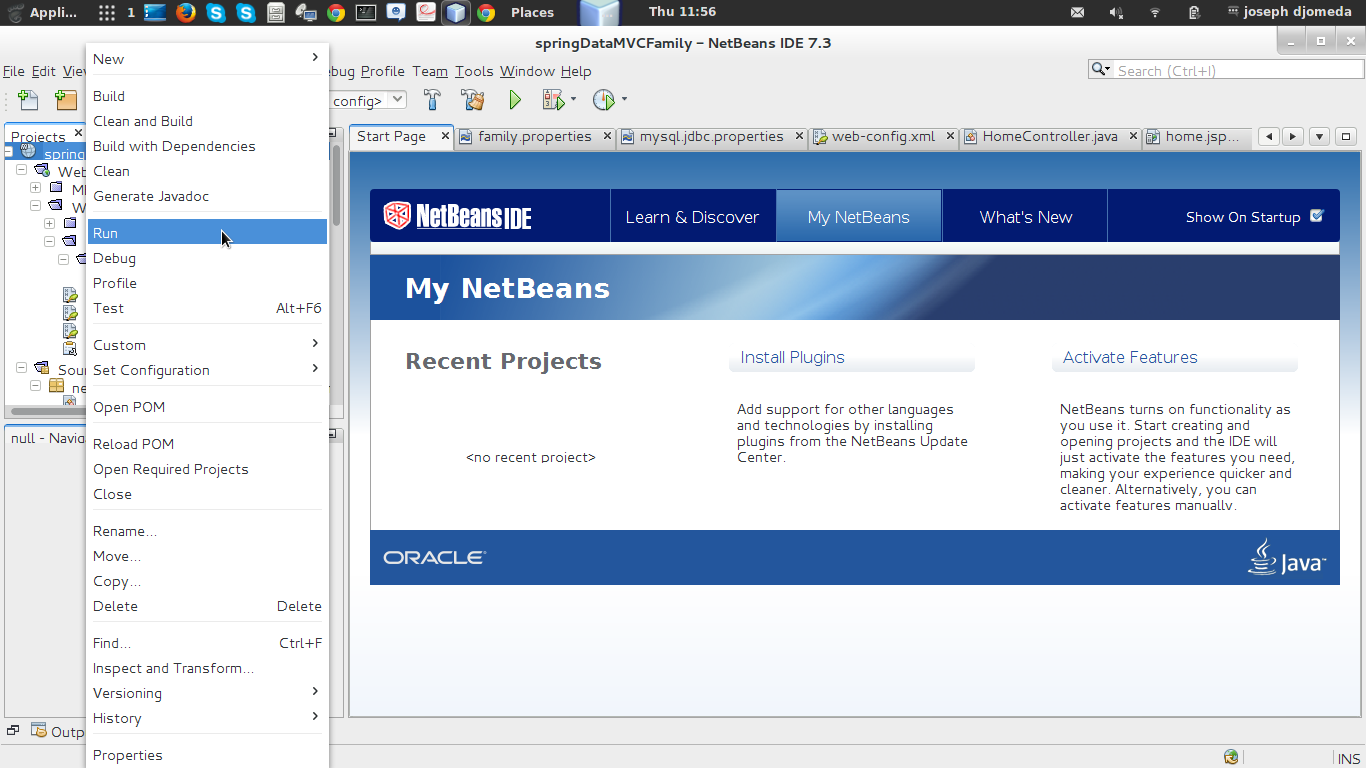The image size is (1366, 768).
Task: Collapse the Web Pages tree node
Action: (x=21, y=171)
